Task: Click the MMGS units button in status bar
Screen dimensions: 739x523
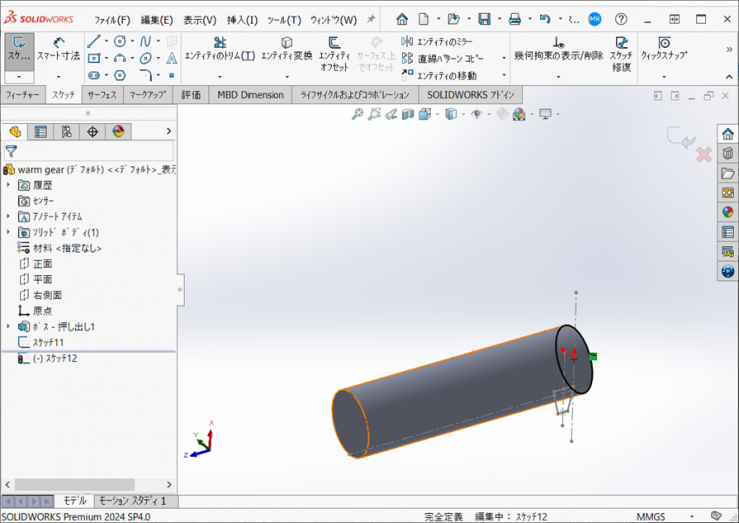Action: 650,516
